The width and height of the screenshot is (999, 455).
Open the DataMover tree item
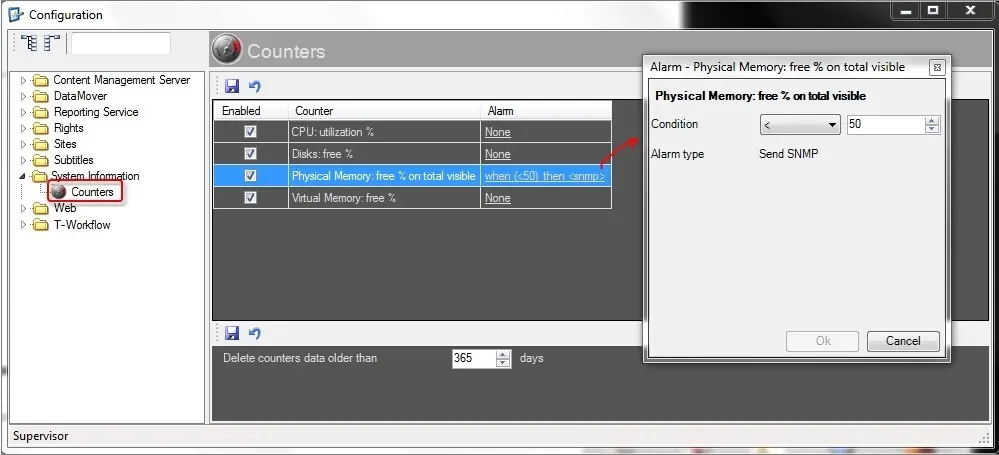(x=80, y=96)
